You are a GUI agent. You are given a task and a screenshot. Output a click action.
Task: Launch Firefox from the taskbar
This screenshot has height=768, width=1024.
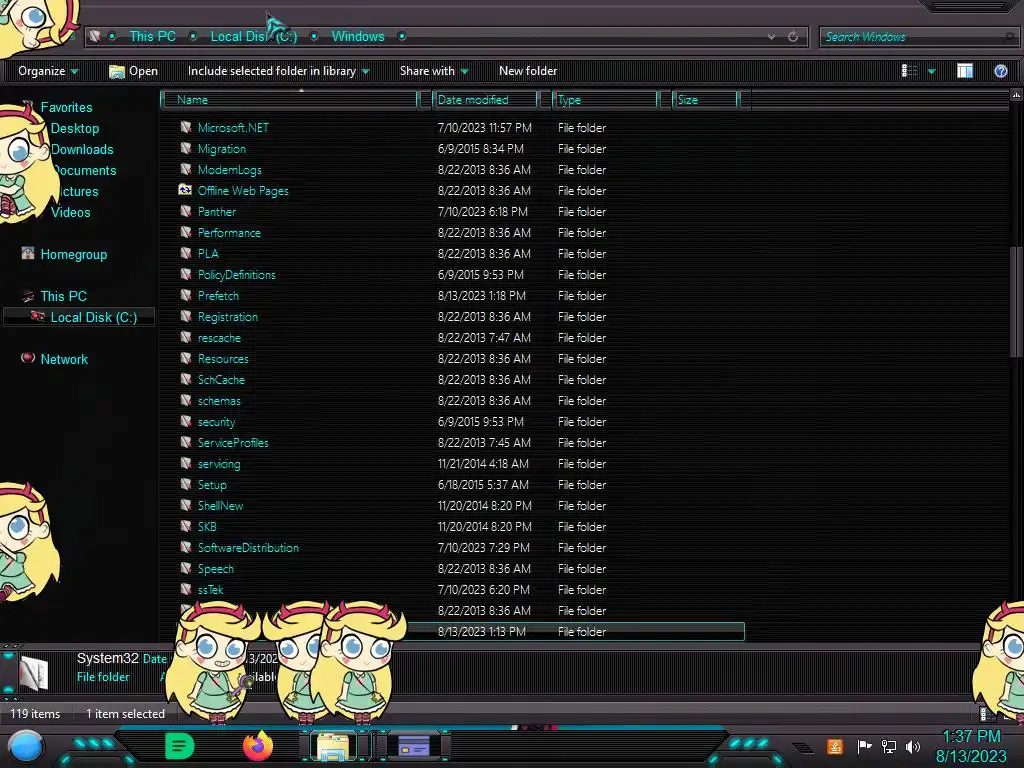[x=258, y=746]
